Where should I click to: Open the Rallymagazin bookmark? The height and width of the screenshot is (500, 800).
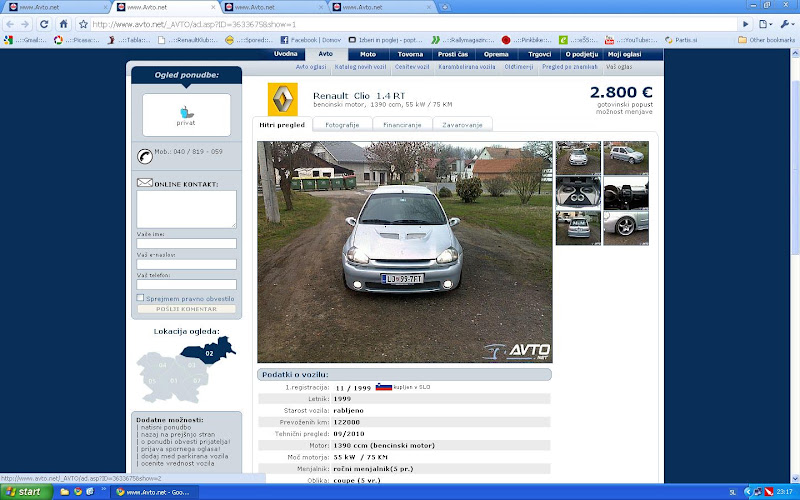coord(463,40)
